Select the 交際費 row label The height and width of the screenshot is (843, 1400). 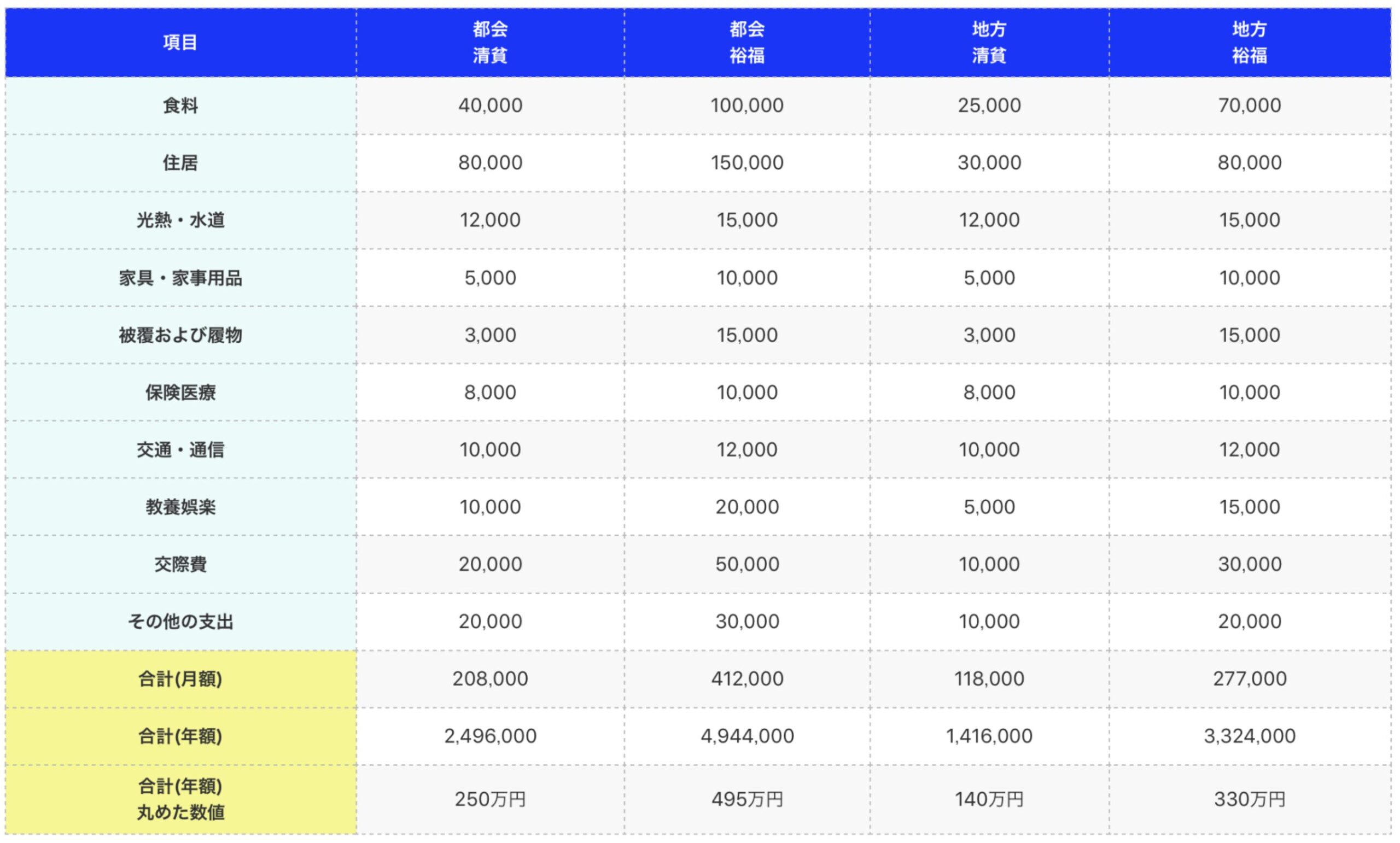[180, 564]
